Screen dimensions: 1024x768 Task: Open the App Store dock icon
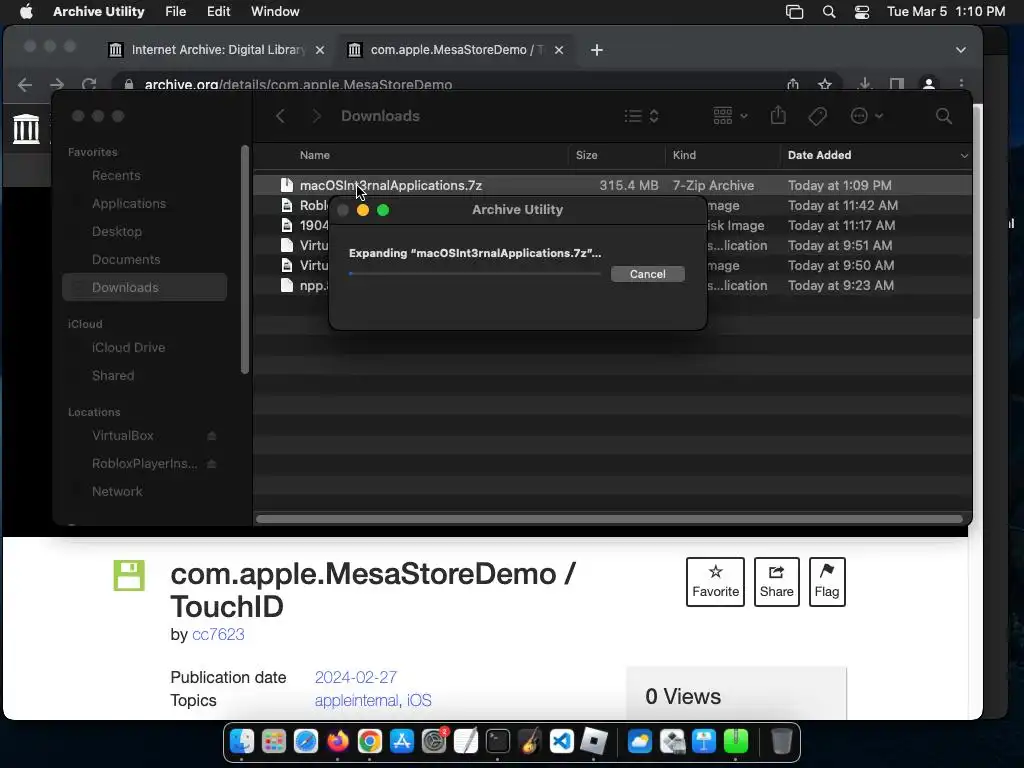[402, 742]
